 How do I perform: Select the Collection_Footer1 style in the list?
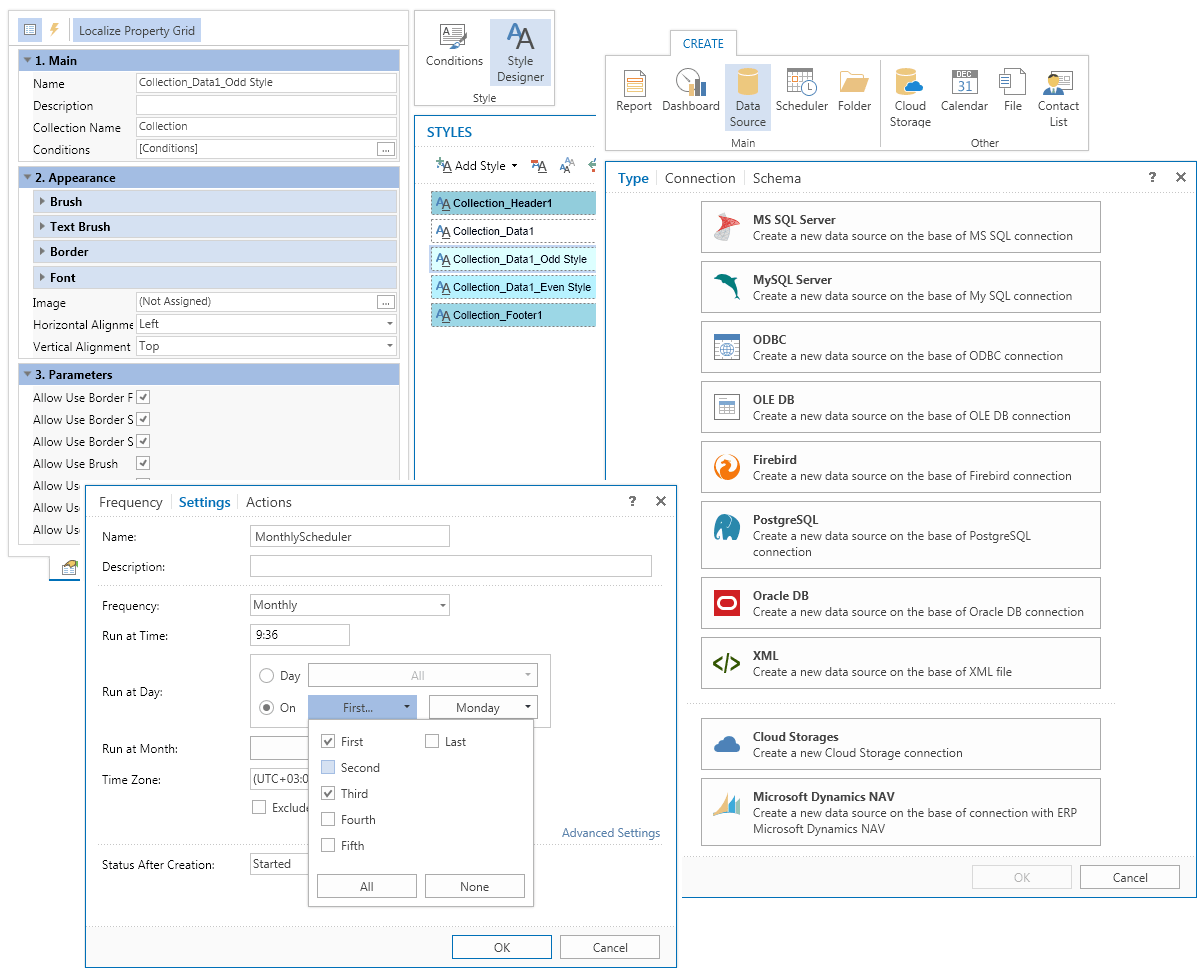pos(513,315)
